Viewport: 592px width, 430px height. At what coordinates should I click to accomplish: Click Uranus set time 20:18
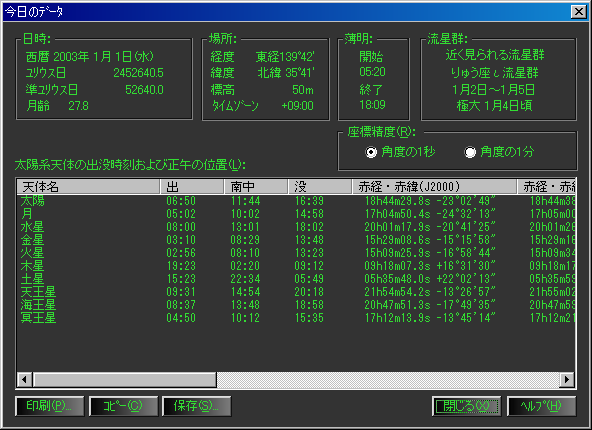tap(309, 292)
